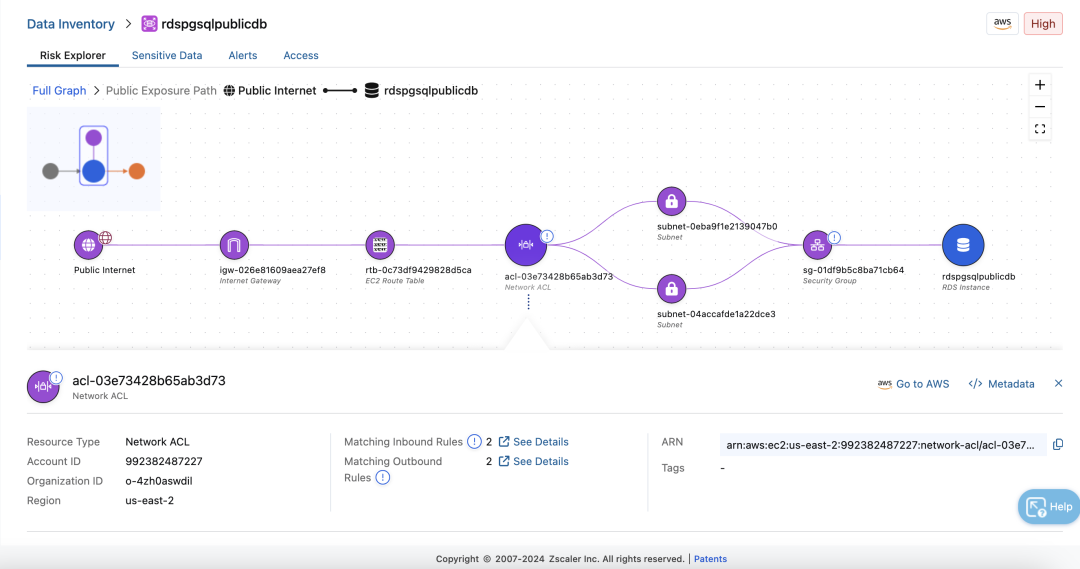The width and height of the screenshot is (1080, 569).
Task: Zoom out the graph with minus button
Action: [x=1040, y=107]
